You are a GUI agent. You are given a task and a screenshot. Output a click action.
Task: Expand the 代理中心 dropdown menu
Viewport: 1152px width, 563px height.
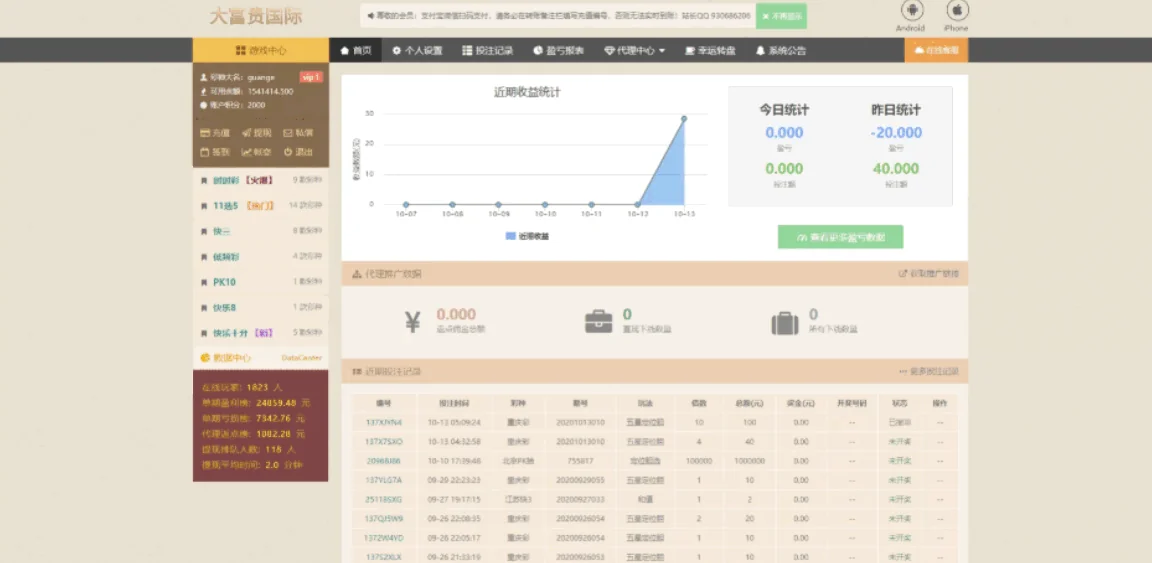635,50
